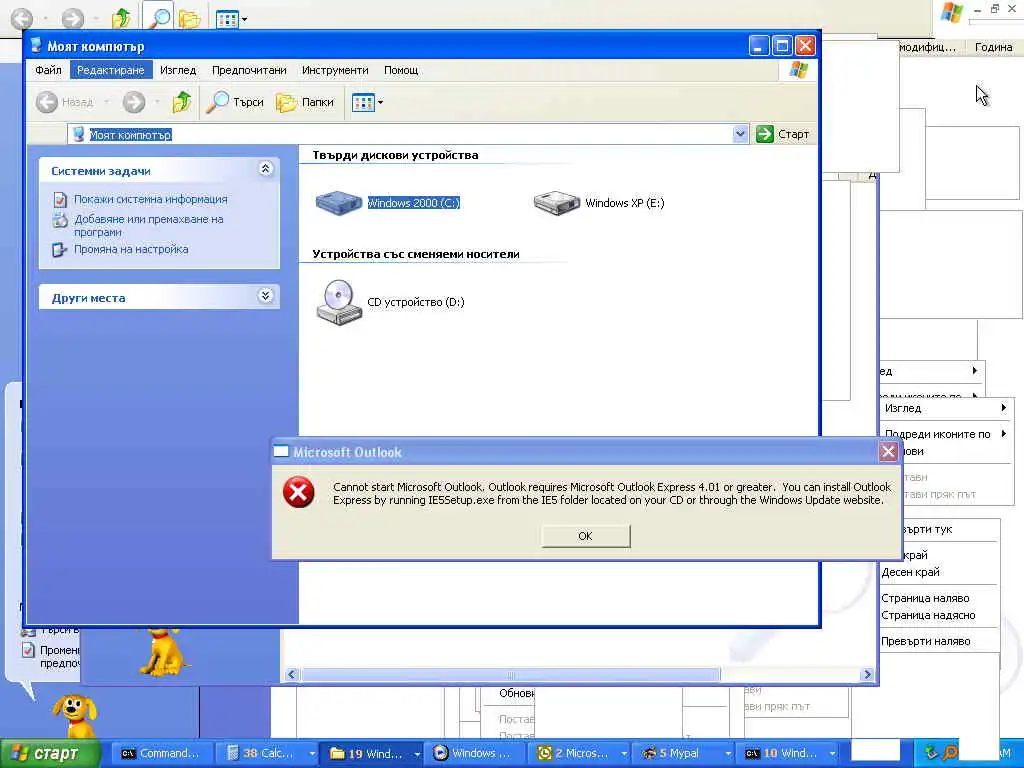Screen dimensions: 1024x768
Task: Open the старт Start button
Action: (51, 753)
